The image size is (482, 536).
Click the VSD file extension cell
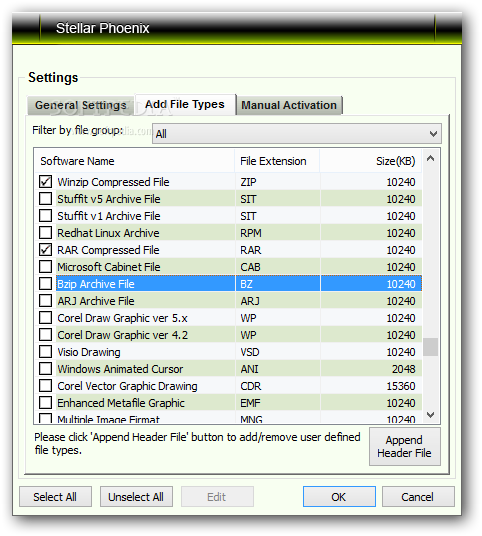click(250, 352)
